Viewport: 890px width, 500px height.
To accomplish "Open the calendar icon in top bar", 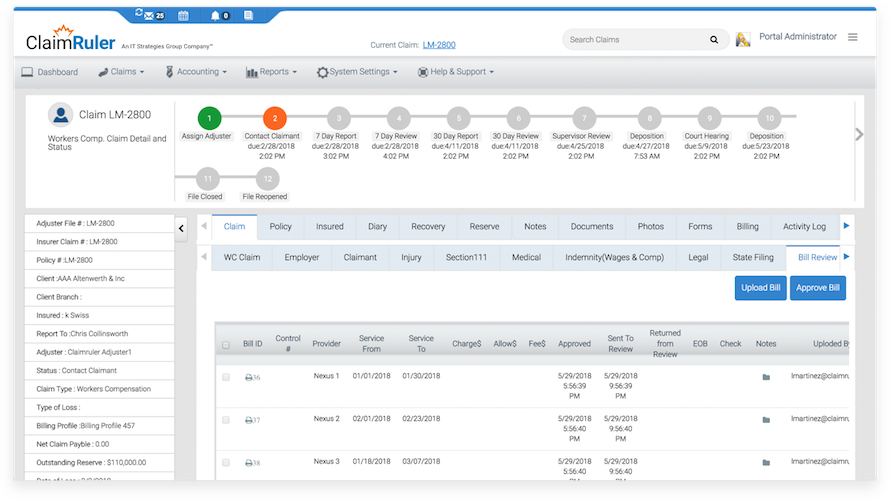I will point(183,16).
